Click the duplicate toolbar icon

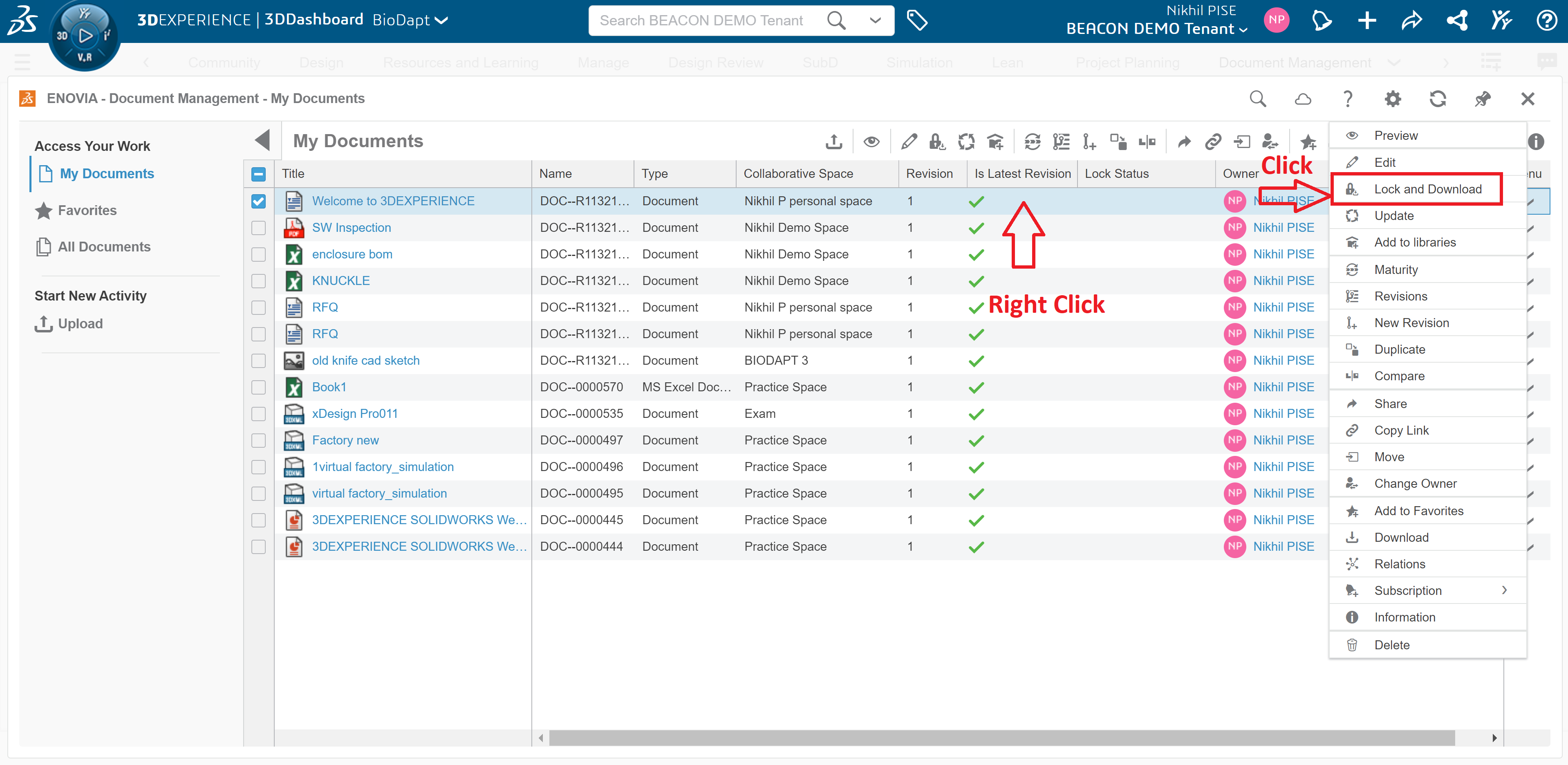(x=1118, y=142)
